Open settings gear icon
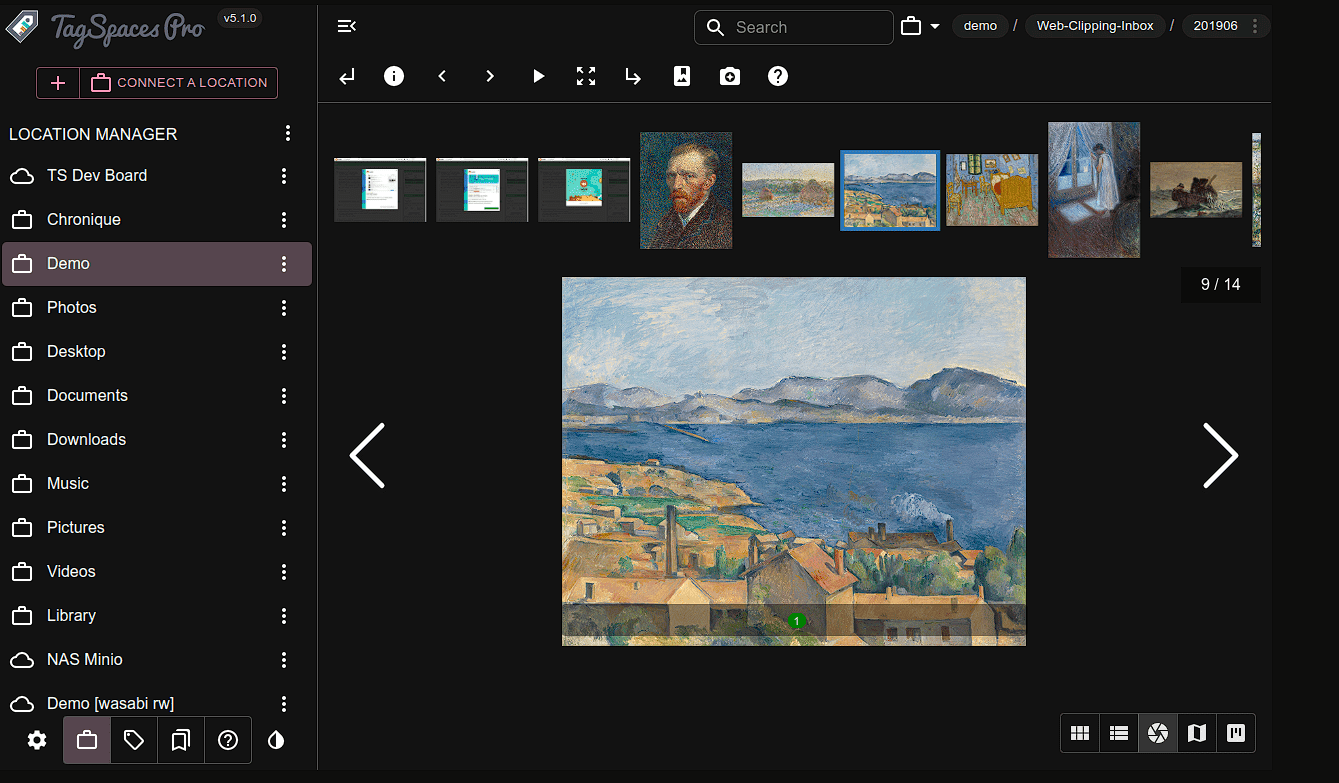Viewport: 1339px width, 783px height. click(x=37, y=740)
